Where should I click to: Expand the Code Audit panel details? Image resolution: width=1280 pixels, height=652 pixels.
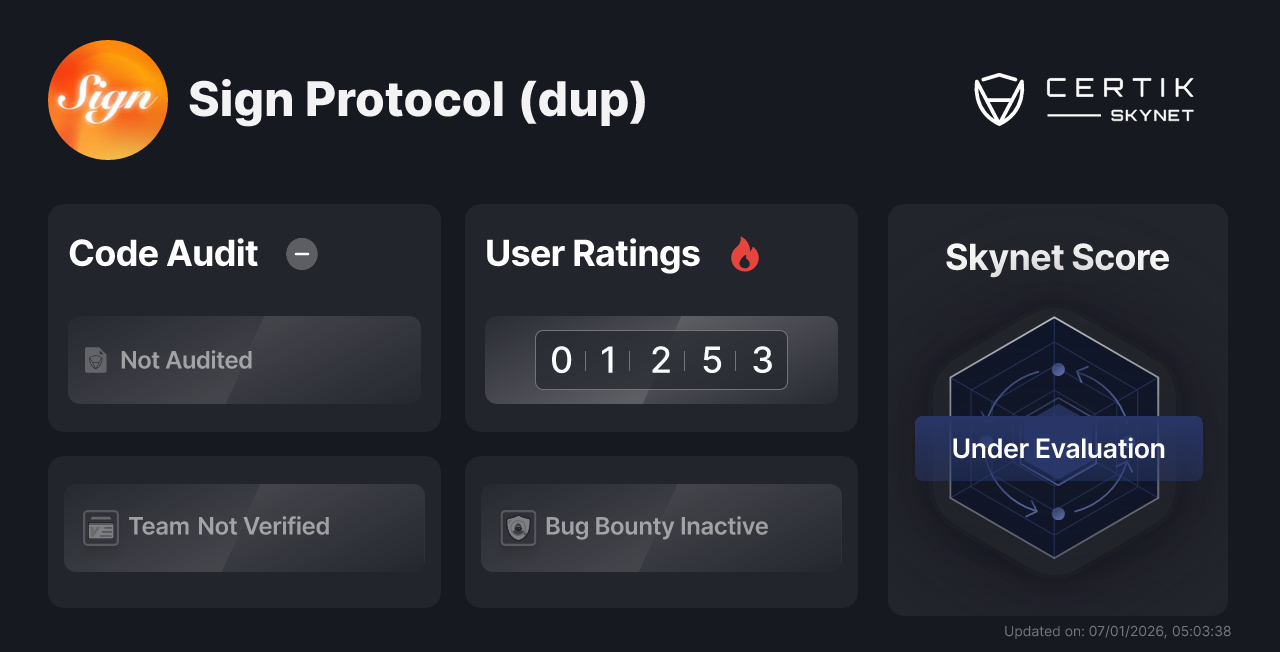point(244,318)
